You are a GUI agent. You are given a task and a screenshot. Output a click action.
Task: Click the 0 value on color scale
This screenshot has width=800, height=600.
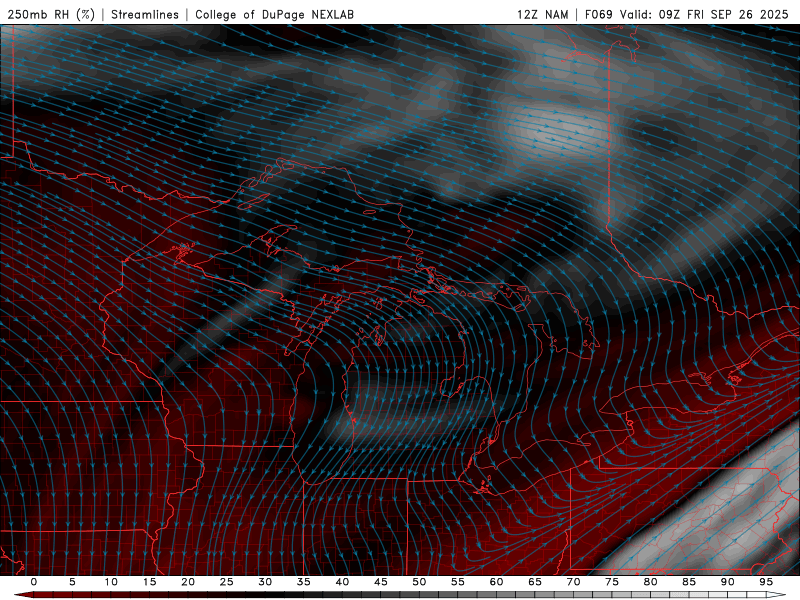coord(34,582)
